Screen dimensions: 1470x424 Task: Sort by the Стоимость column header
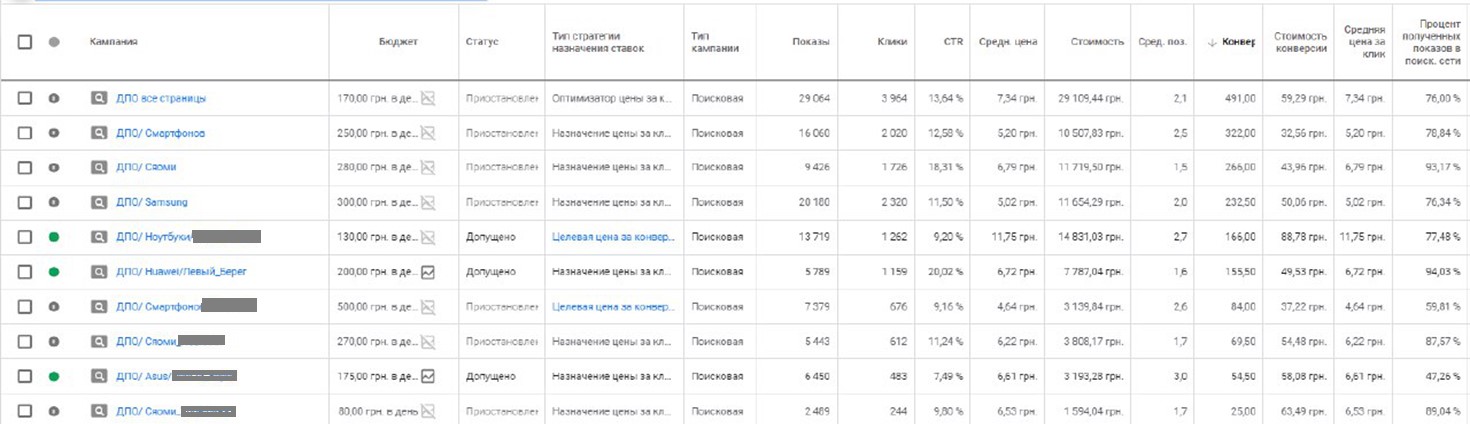point(1097,42)
